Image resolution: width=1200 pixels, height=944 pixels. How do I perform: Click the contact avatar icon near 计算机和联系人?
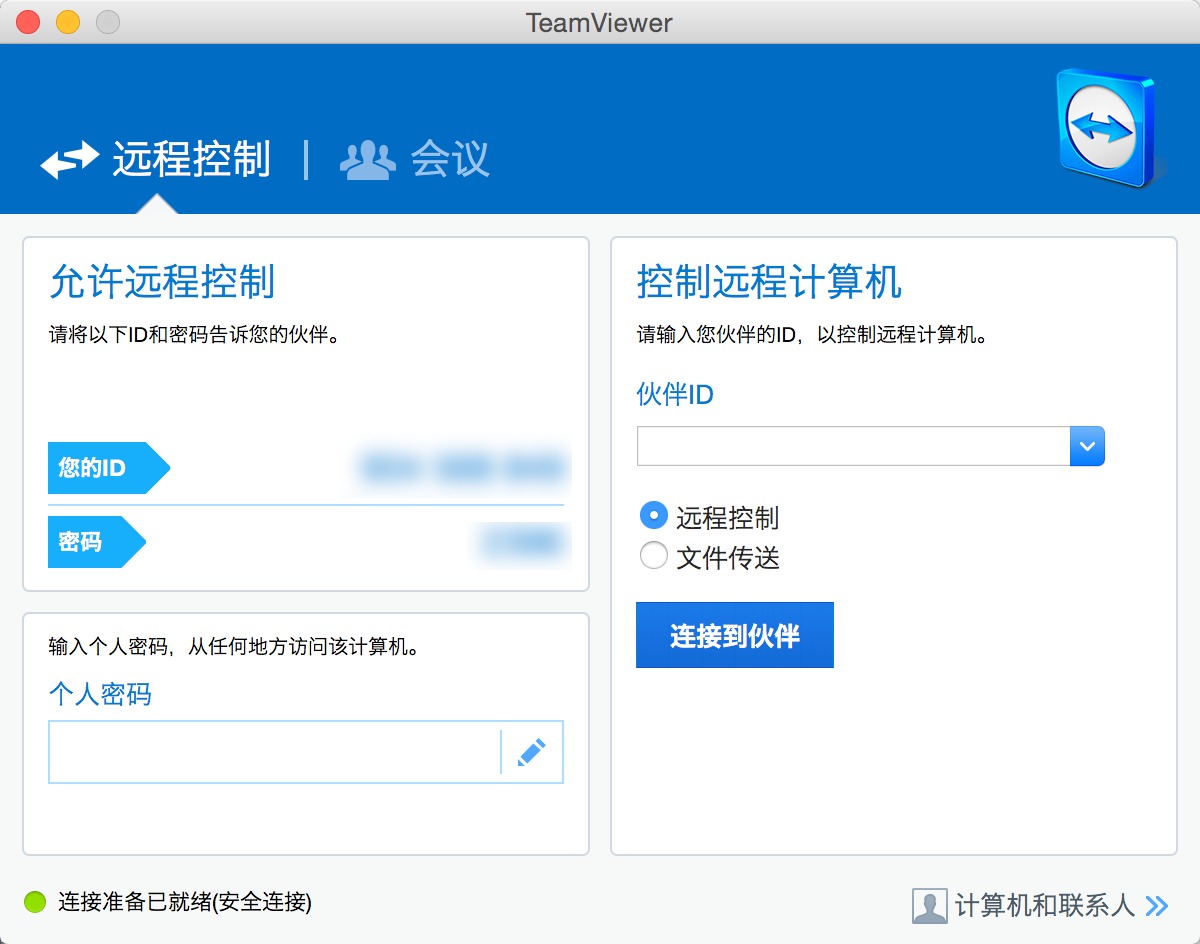(929, 906)
